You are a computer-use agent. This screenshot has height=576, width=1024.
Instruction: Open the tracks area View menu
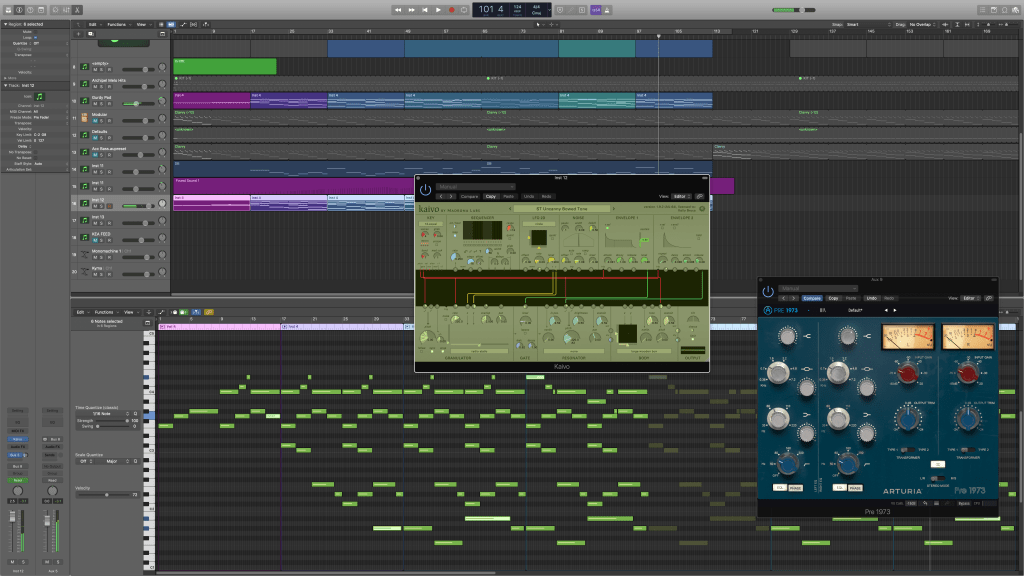pos(142,24)
